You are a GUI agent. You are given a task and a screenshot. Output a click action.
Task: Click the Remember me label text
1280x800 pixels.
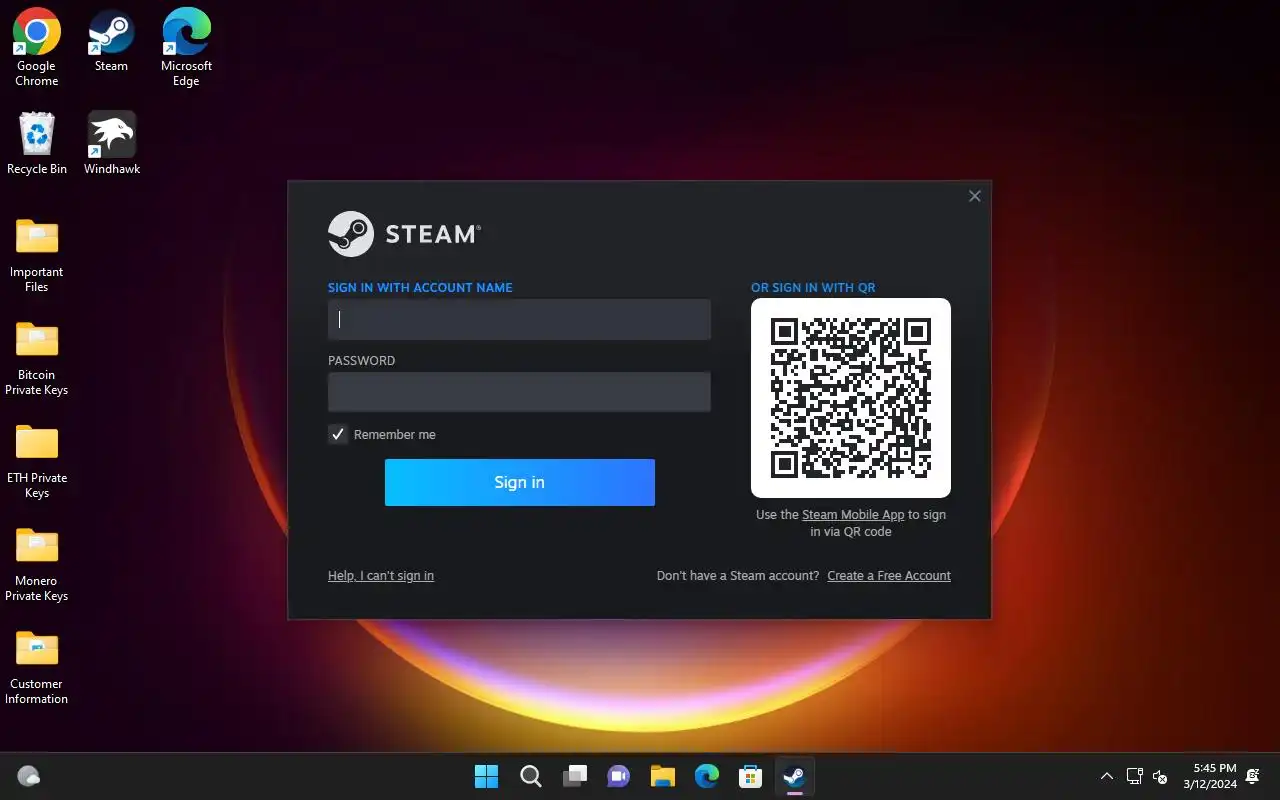(395, 435)
